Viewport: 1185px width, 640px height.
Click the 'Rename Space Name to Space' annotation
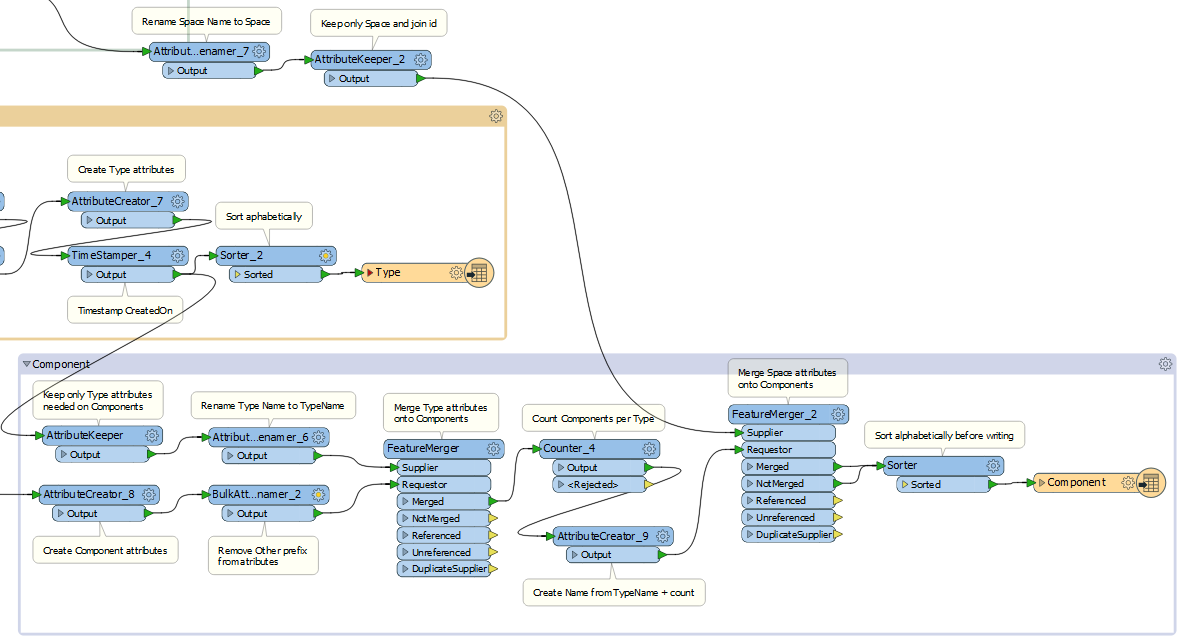206,20
